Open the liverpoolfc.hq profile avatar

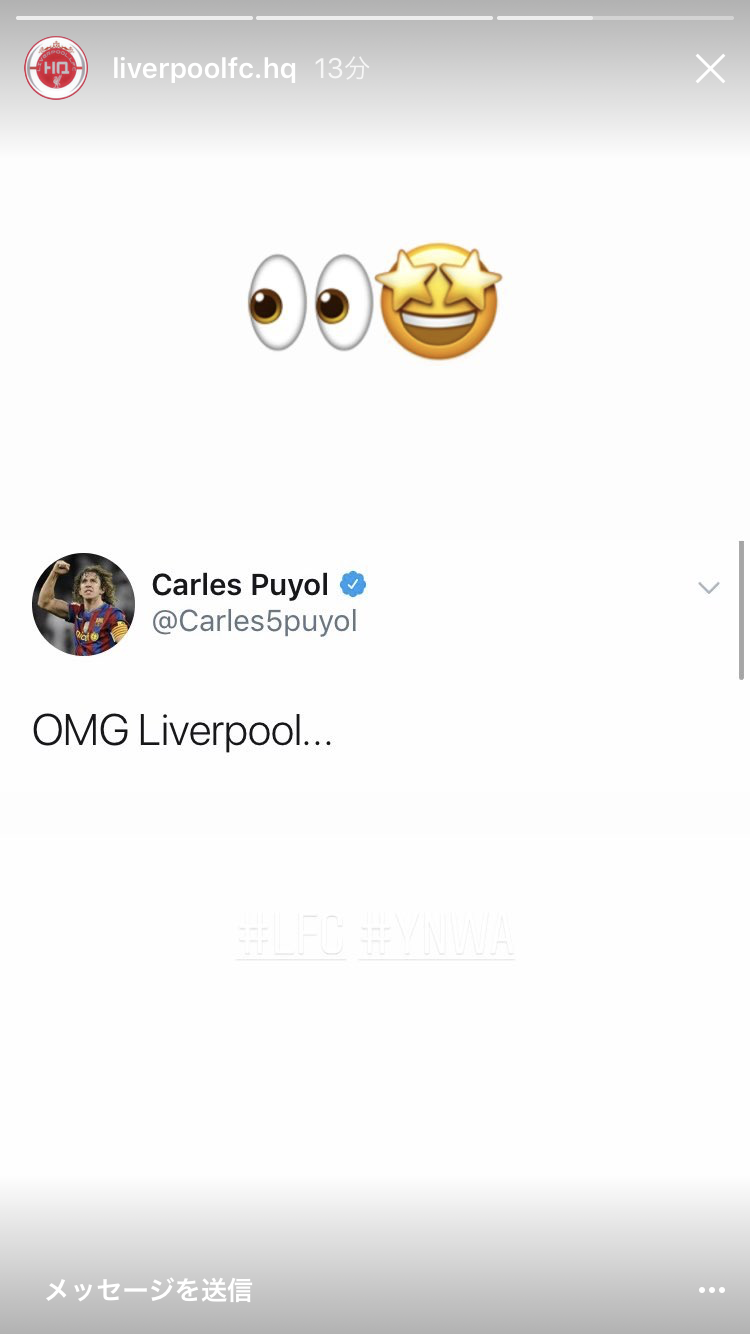(x=56, y=68)
